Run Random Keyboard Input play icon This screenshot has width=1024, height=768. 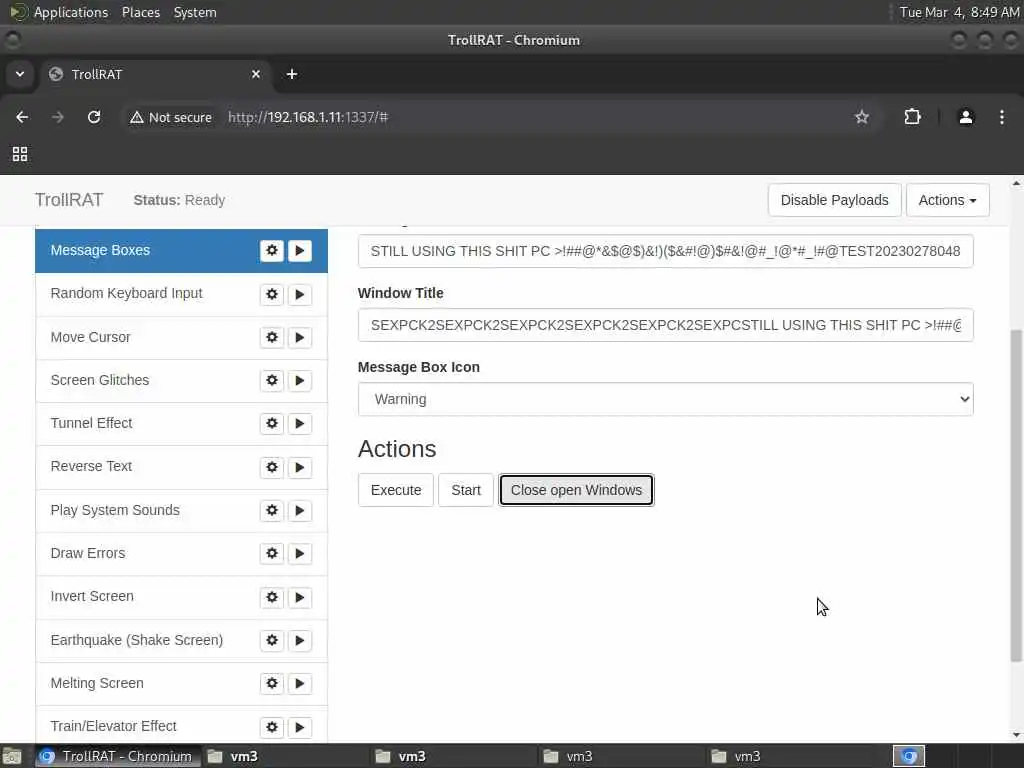tap(300, 295)
